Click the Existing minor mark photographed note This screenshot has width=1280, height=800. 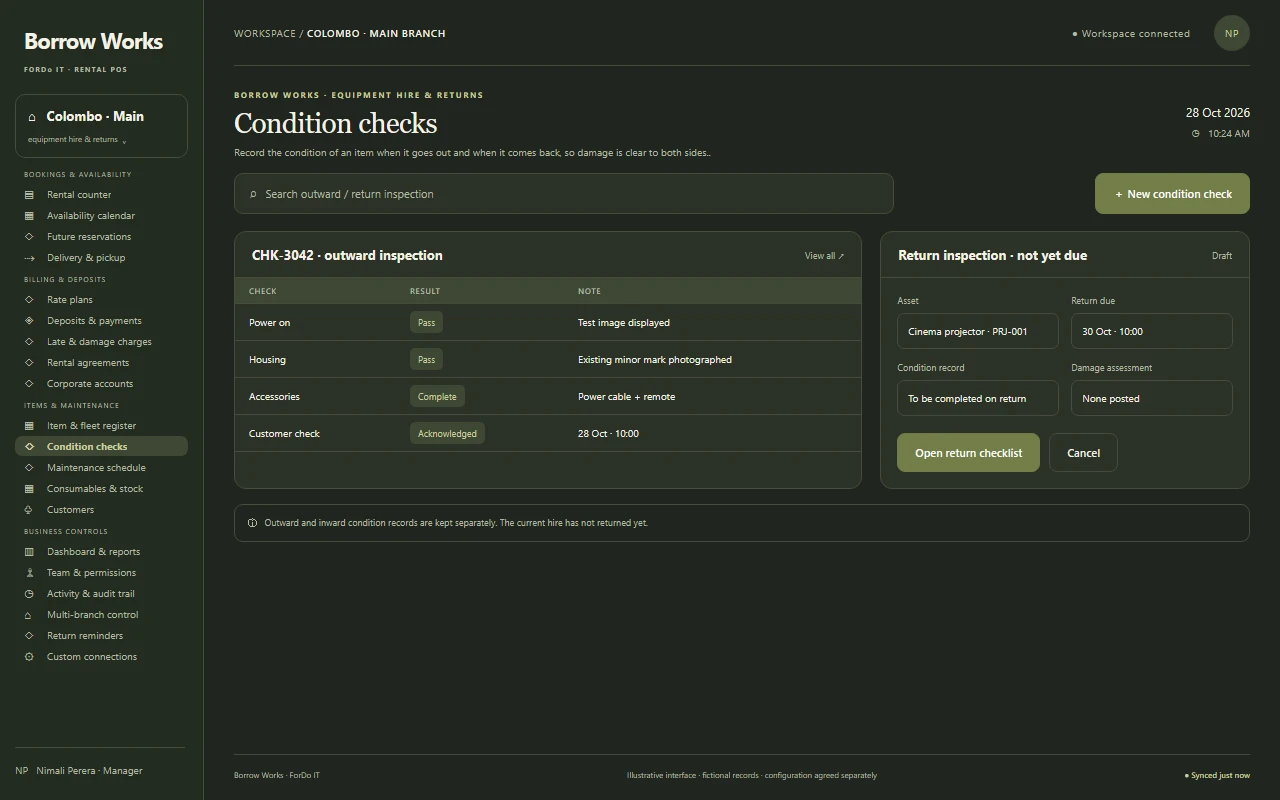pyautogui.click(x=655, y=360)
